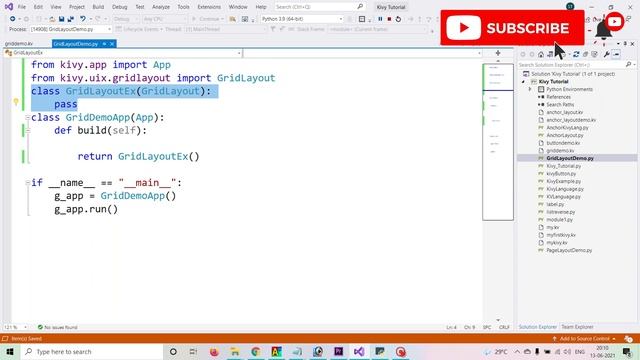640x360 pixels.
Task: Open the notification center icon
Action: pos(627,351)
